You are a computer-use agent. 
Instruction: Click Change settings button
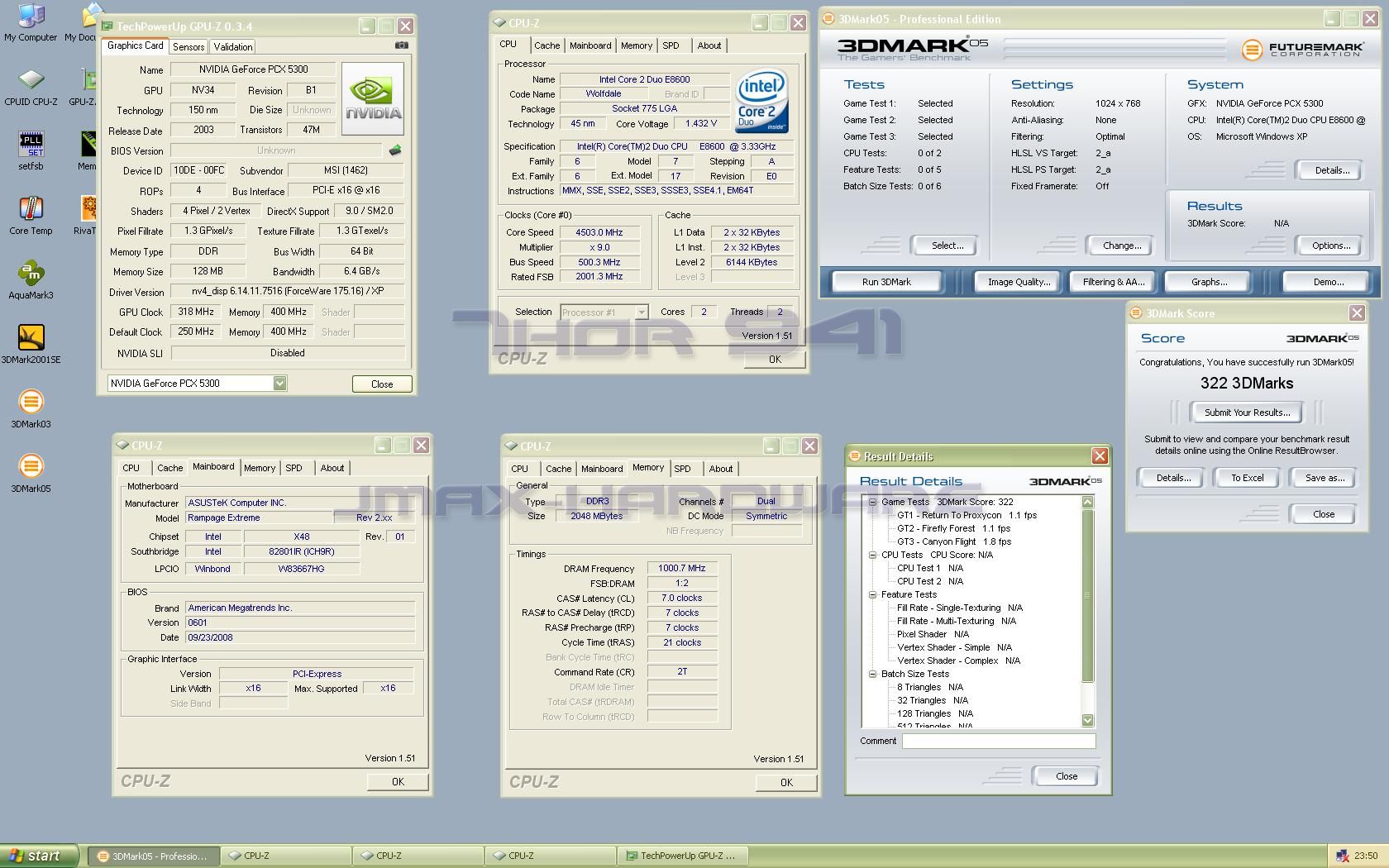(1122, 246)
